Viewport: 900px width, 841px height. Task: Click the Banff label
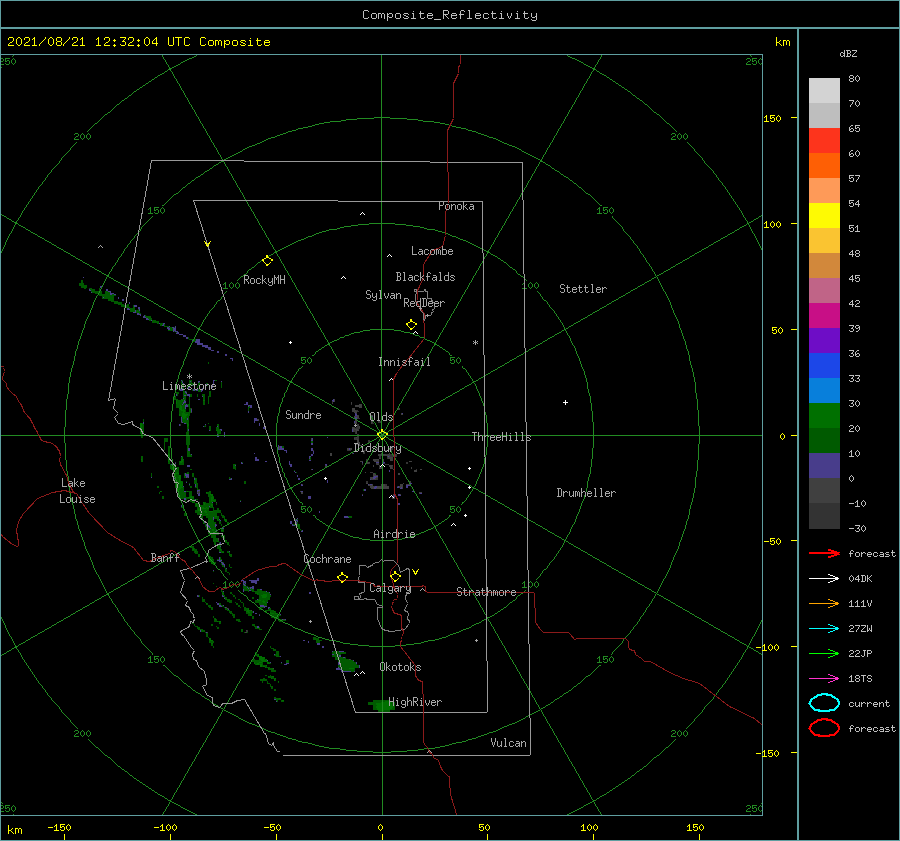pos(165,557)
